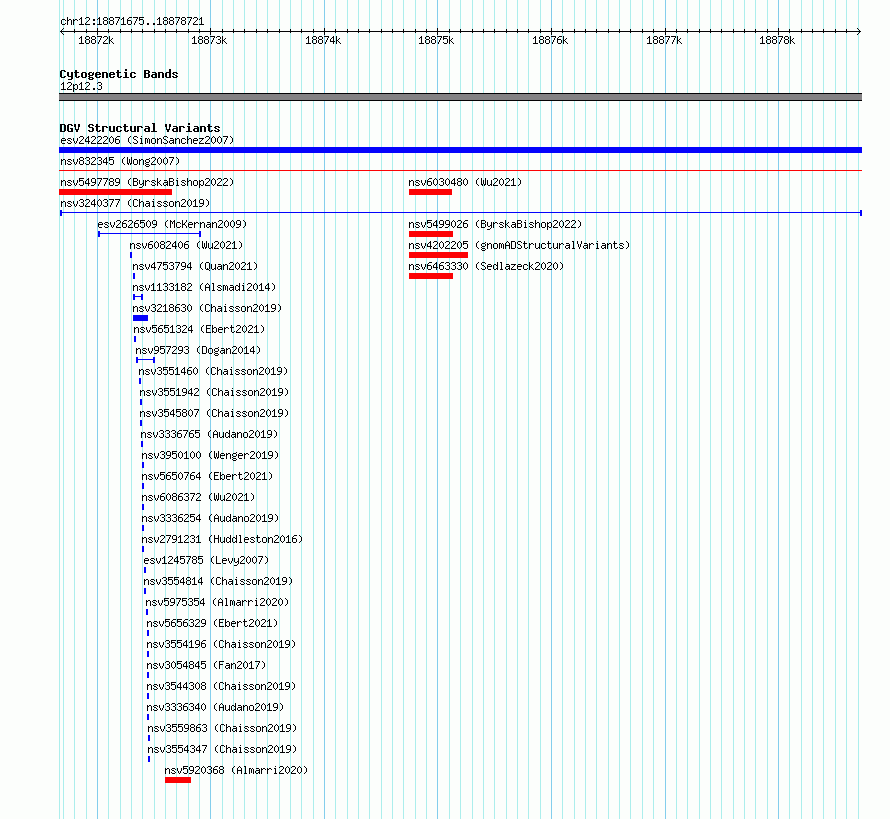Select nsv3054845 (Fan2017) label
Screen dimensions: 890x819
point(207,665)
